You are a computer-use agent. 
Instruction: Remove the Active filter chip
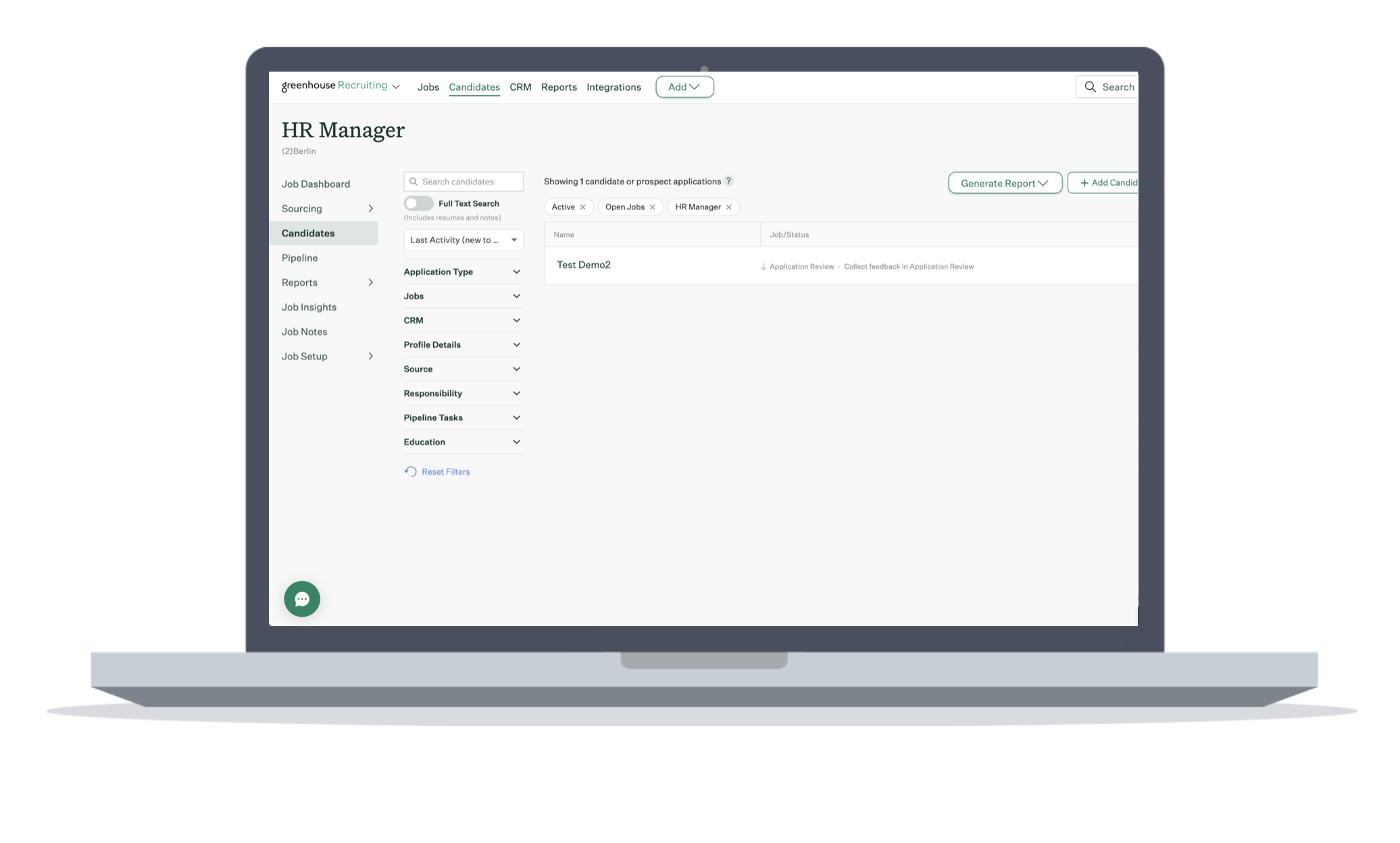coord(582,207)
